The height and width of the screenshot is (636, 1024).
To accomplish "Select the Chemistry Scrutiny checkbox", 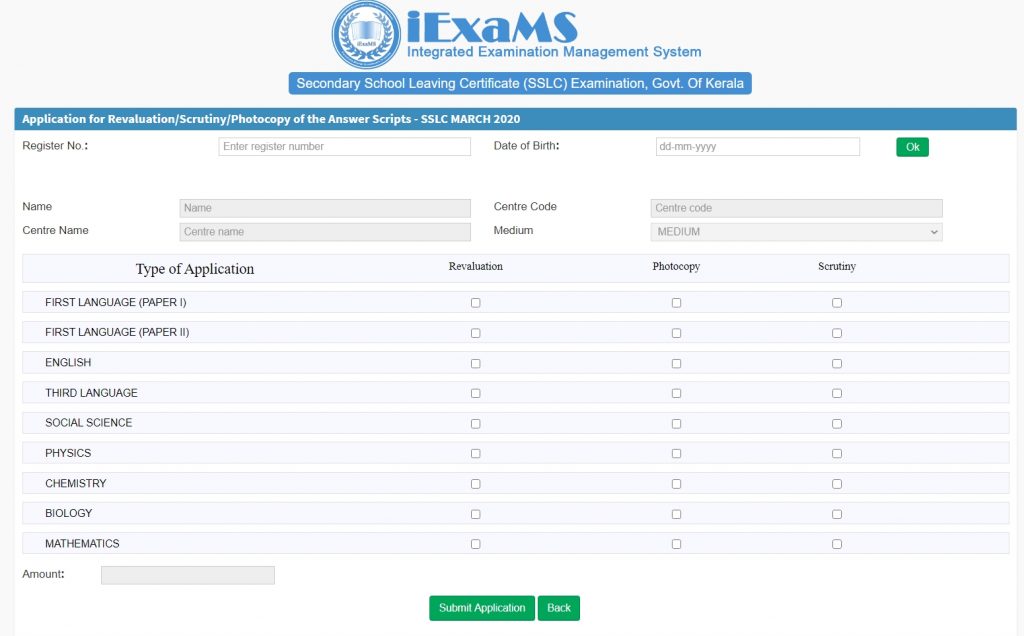I will 837,484.
